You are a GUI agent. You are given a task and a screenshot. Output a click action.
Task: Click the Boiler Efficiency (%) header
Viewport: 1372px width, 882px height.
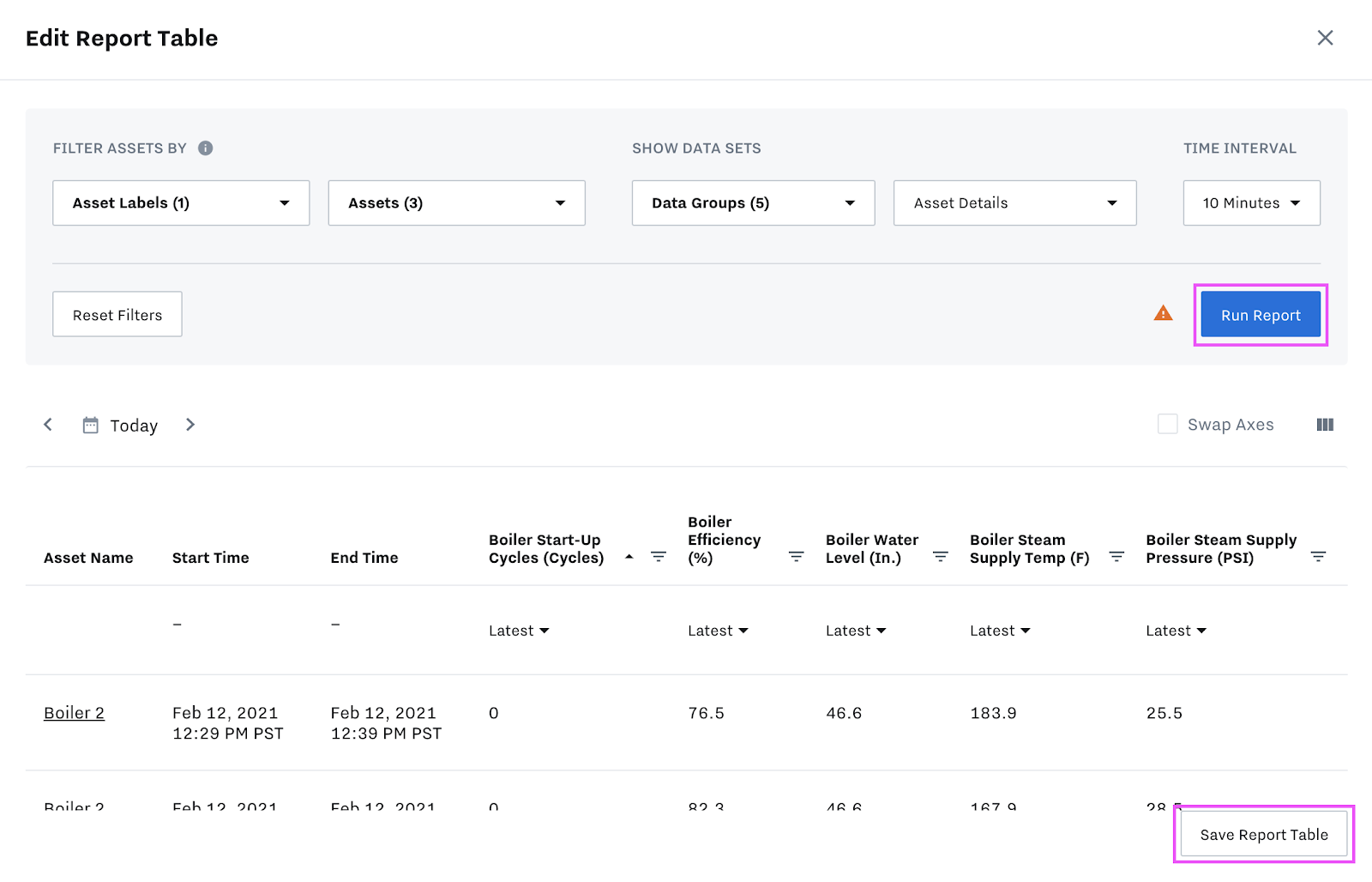click(725, 540)
